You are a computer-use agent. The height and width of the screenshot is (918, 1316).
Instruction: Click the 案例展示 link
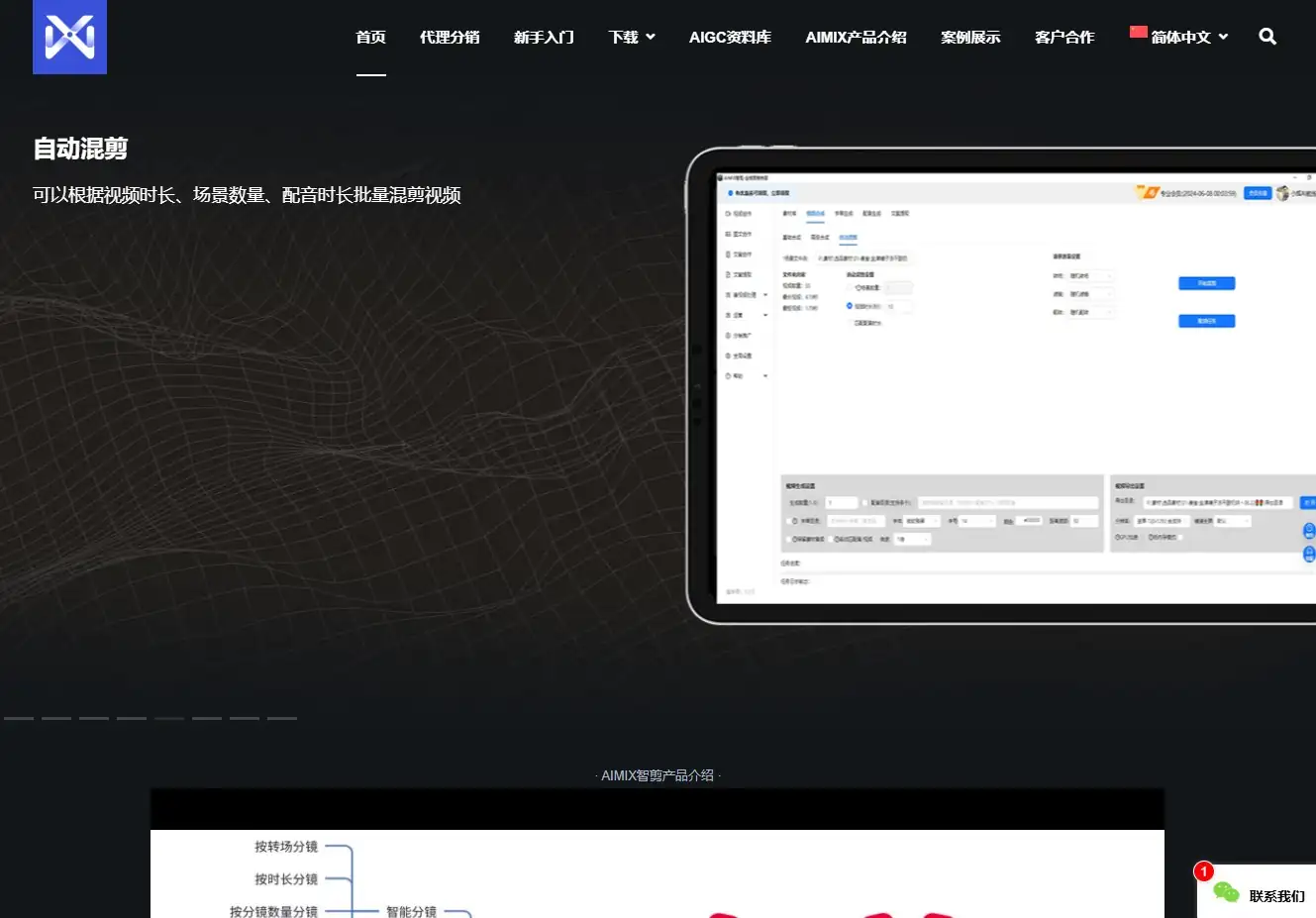(970, 38)
